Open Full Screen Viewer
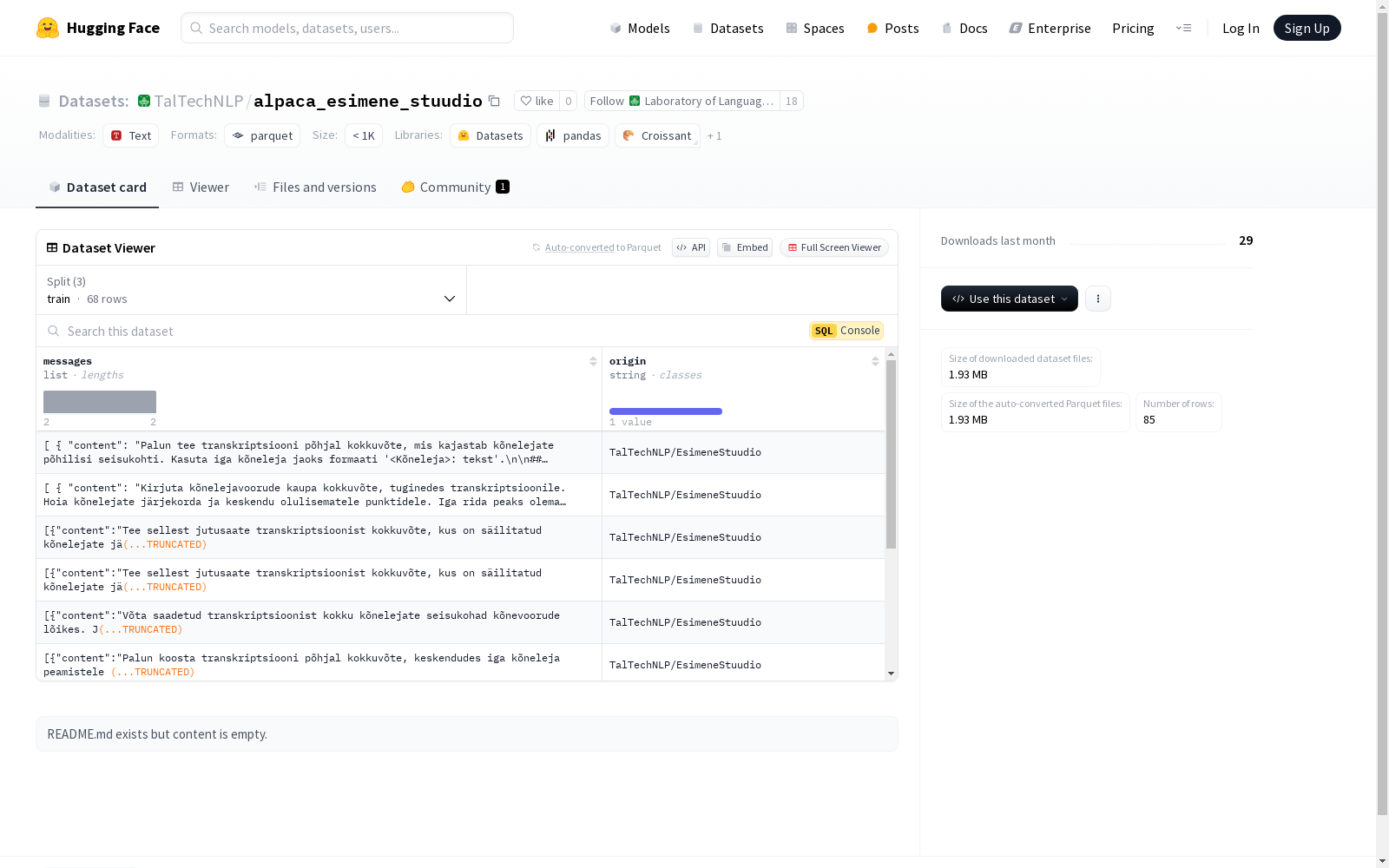Screen dimensions: 1389x868 point(833,247)
